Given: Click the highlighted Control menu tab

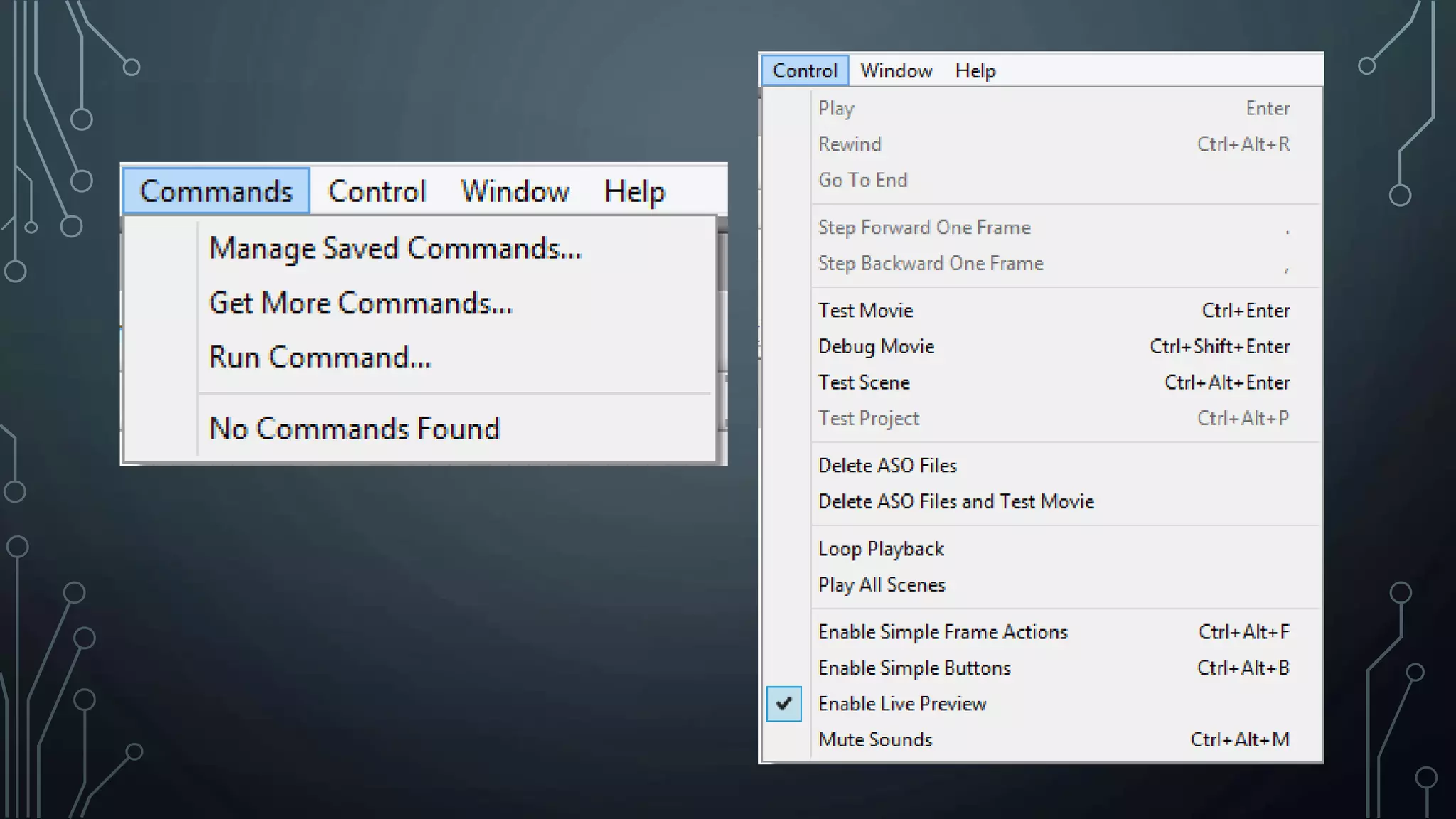Looking at the screenshot, I should point(805,71).
